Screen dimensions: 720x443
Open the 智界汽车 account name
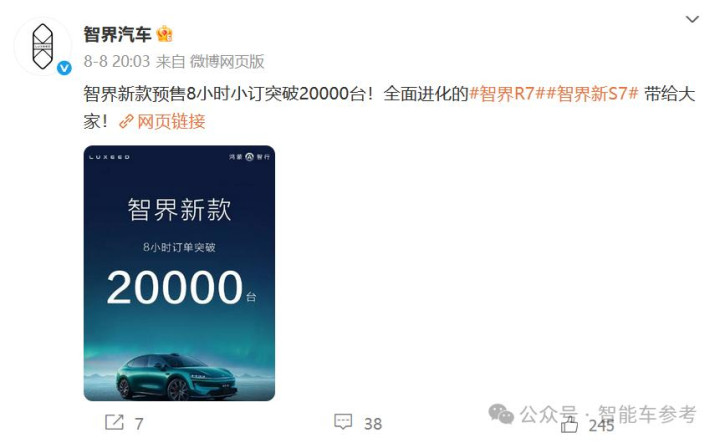pyautogui.click(x=117, y=34)
